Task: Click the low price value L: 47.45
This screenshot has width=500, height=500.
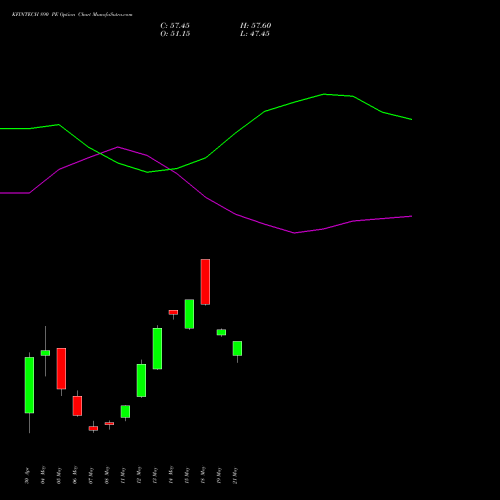Action: click(x=255, y=34)
